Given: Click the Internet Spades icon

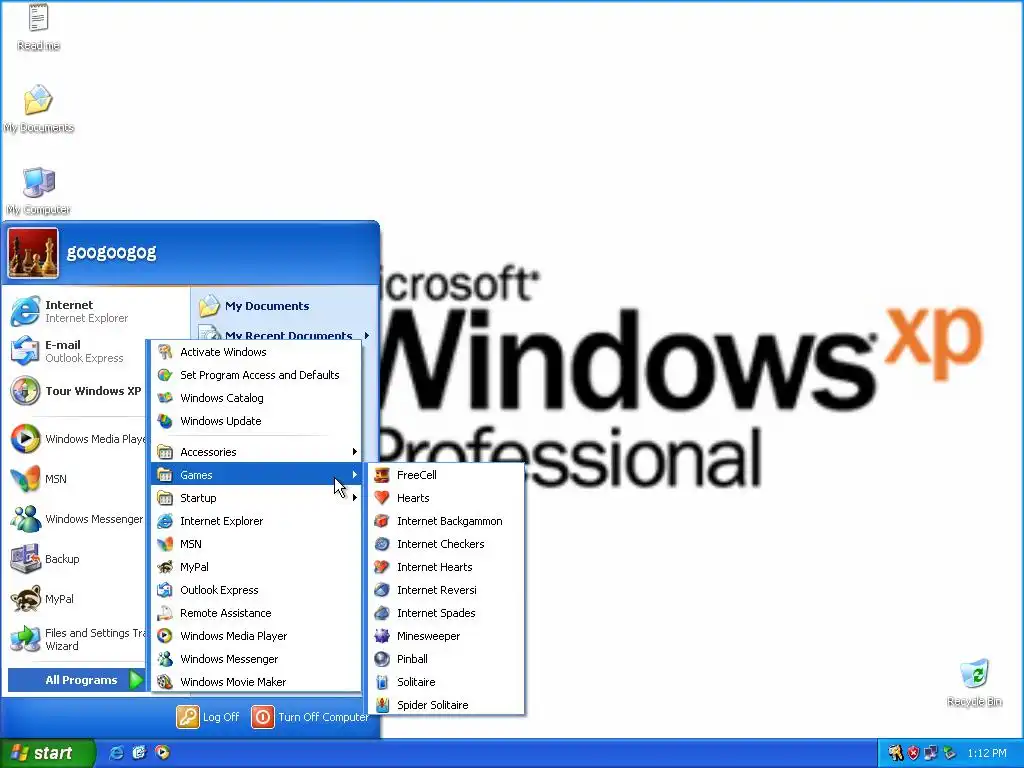Looking at the screenshot, I should pos(382,613).
